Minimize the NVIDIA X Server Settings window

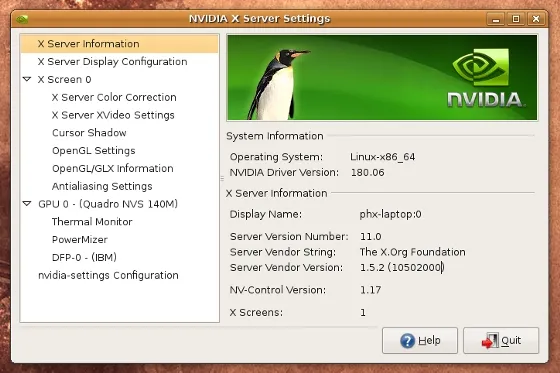pyautogui.click(x=496, y=19)
